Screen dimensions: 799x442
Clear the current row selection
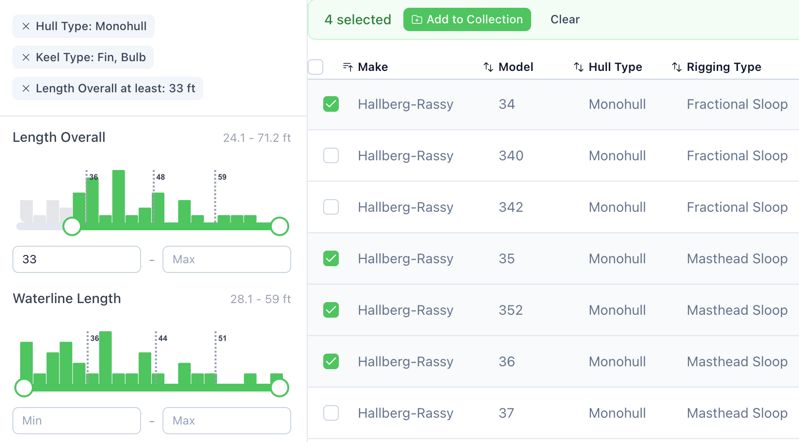pos(565,19)
